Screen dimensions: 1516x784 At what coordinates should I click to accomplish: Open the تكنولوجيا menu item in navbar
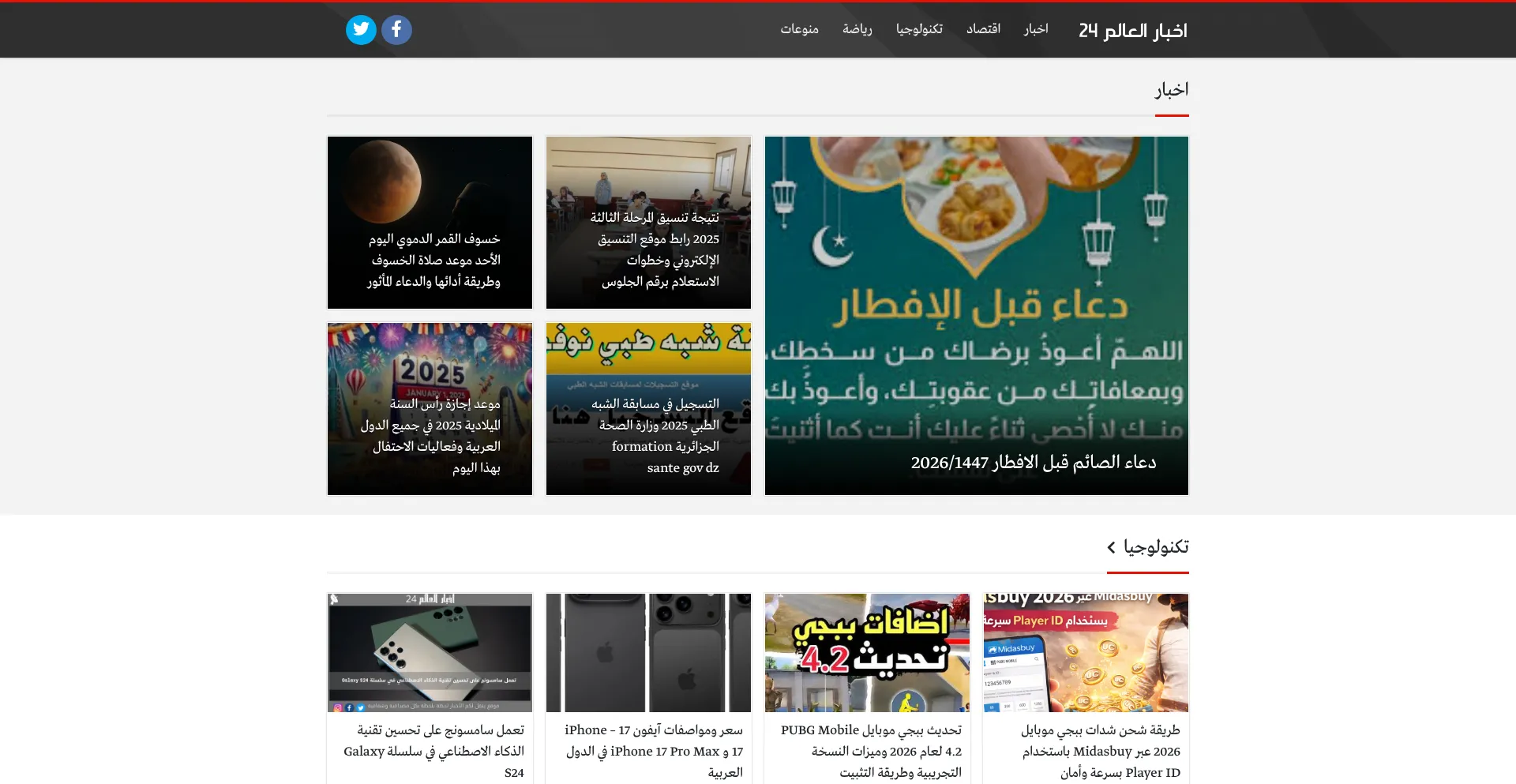tap(919, 29)
